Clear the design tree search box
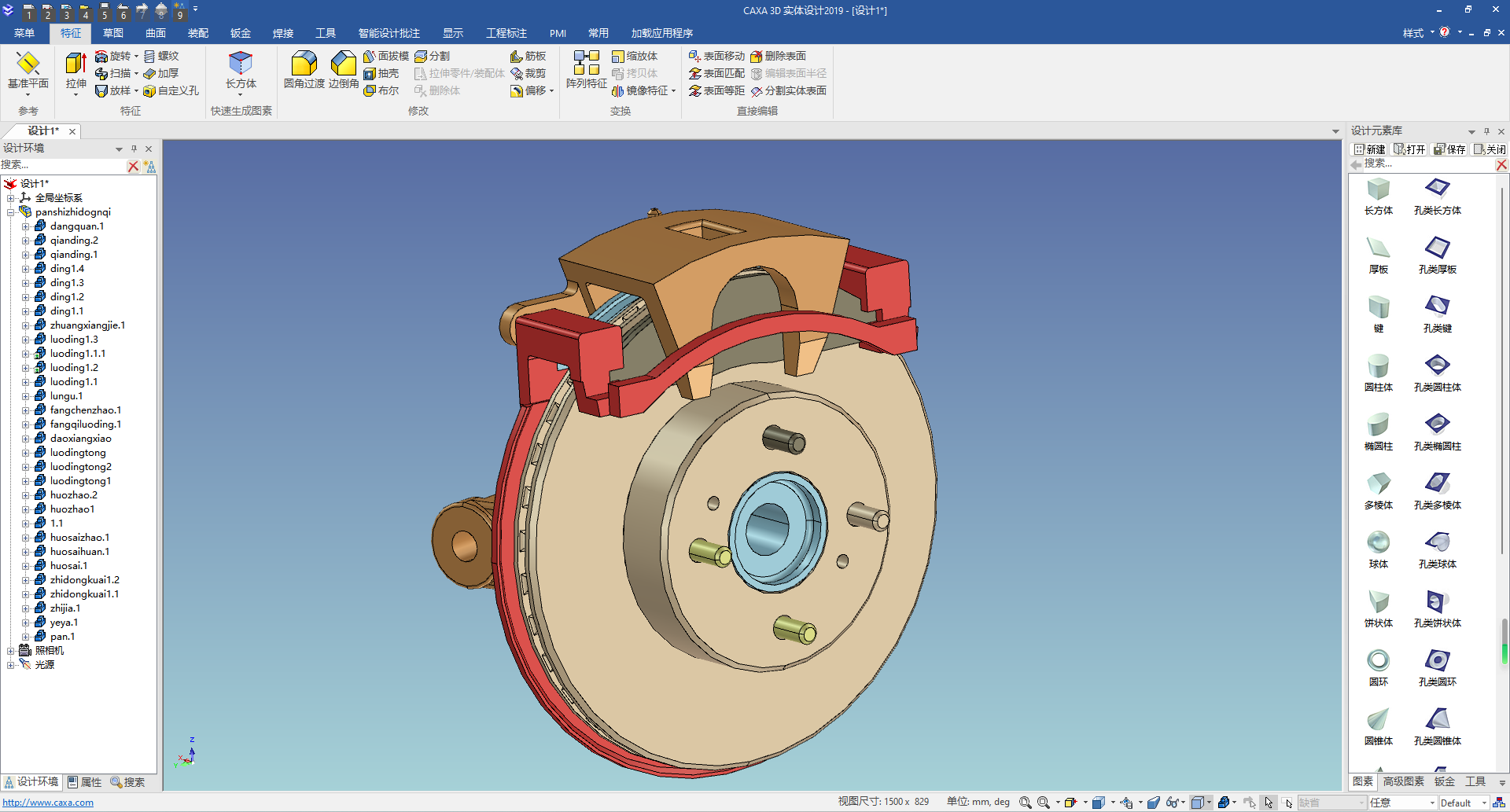1510x812 pixels. 133,166
